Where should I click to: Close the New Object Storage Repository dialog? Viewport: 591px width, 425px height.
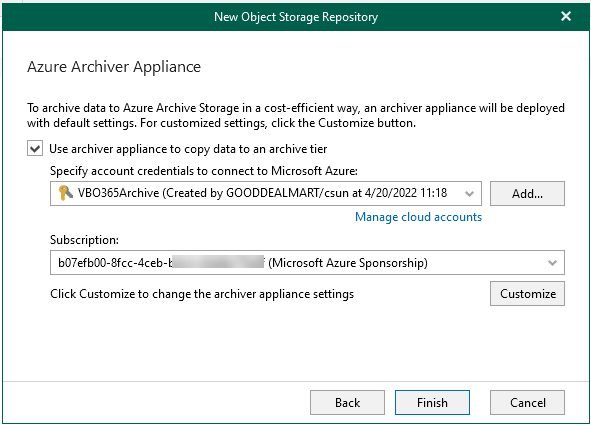tap(566, 17)
